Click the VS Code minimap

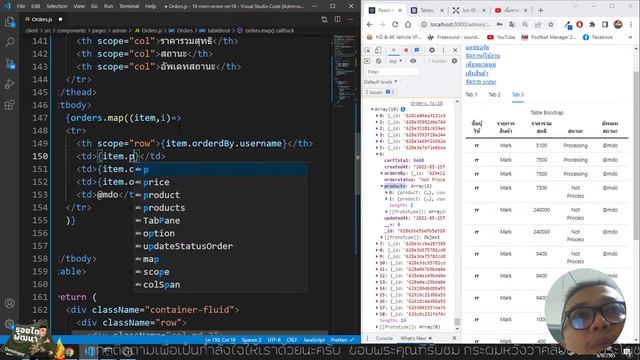pos(345,71)
